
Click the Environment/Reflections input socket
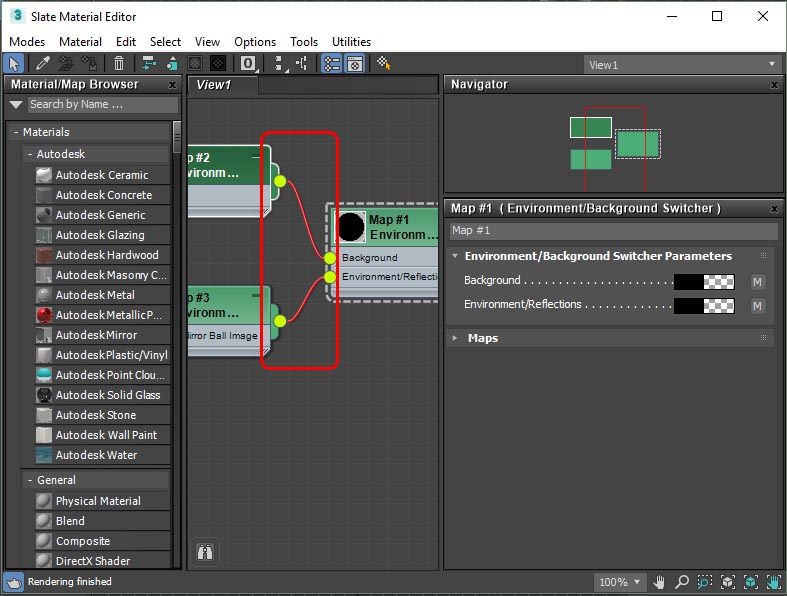pos(330,277)
